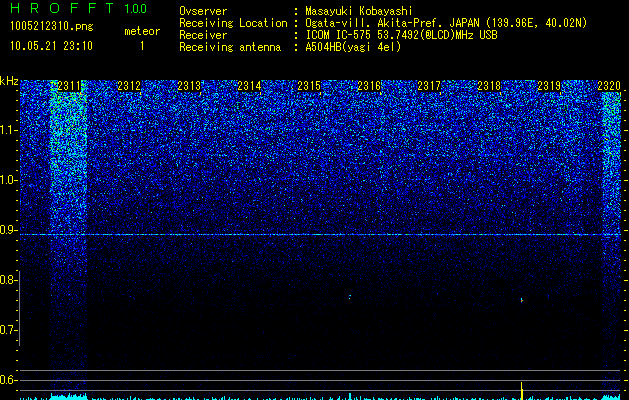Click the 2316 time marker

(369, 86)
